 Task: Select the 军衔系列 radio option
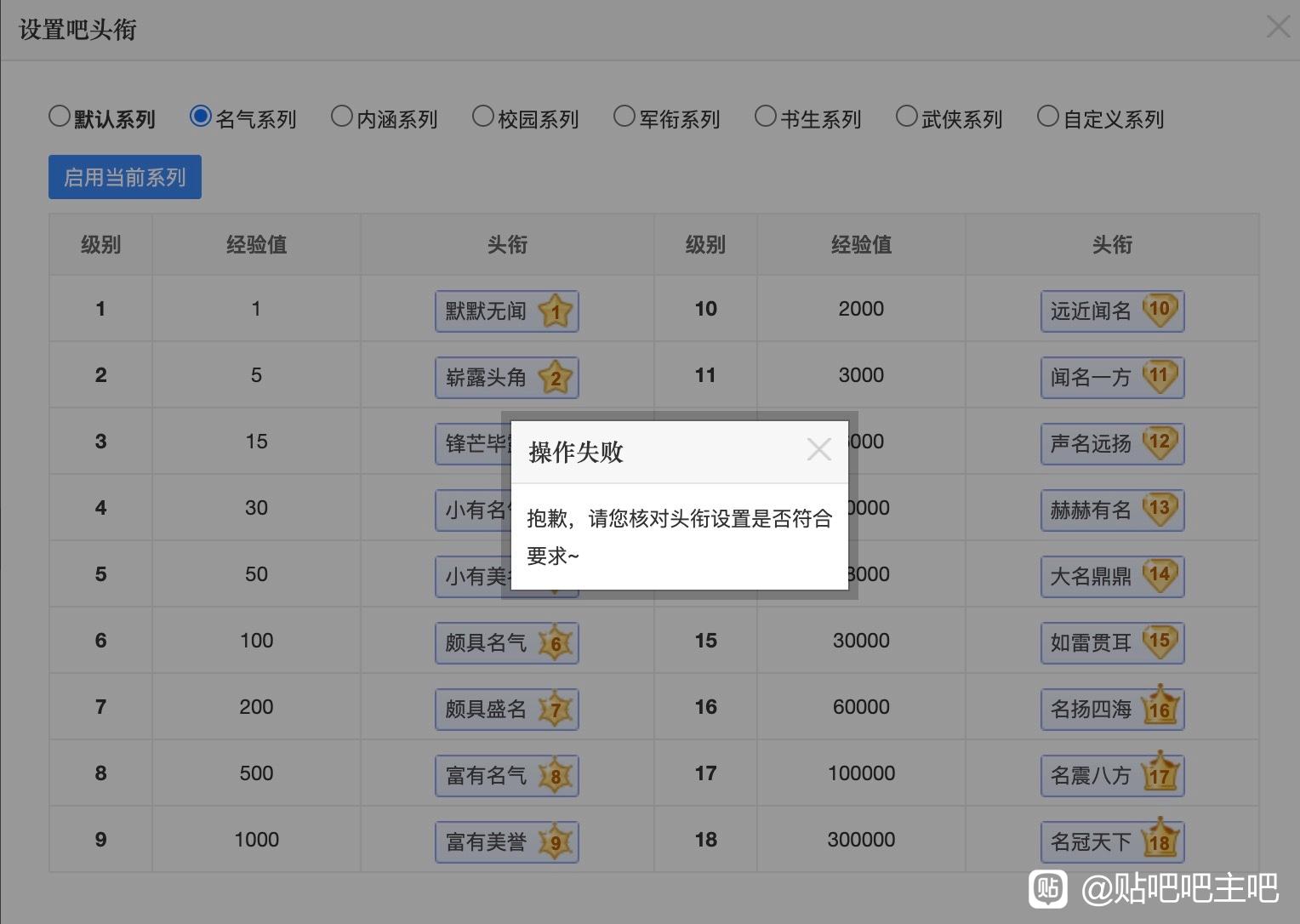point(624,117)
